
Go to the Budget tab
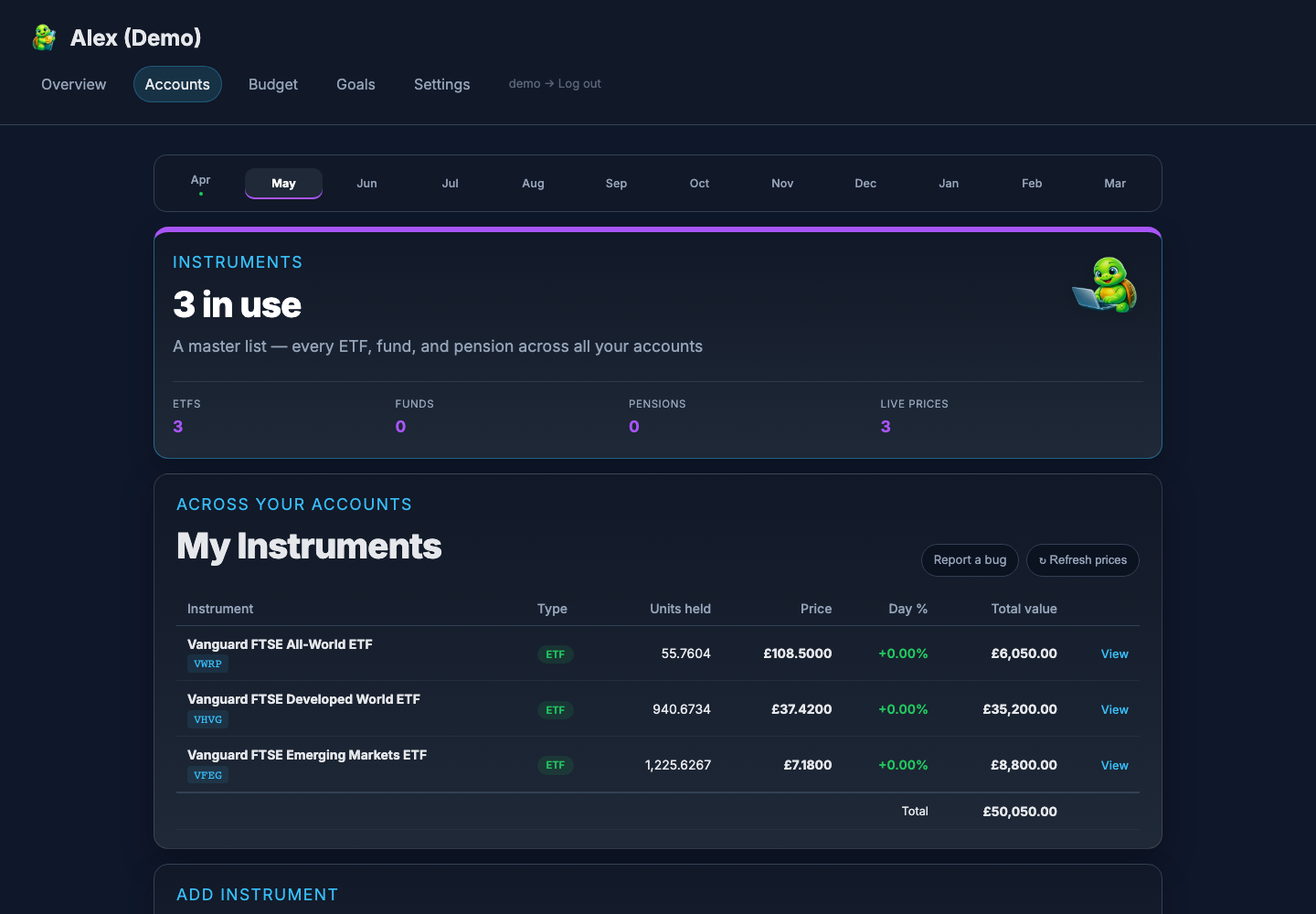tap(273, 84)
